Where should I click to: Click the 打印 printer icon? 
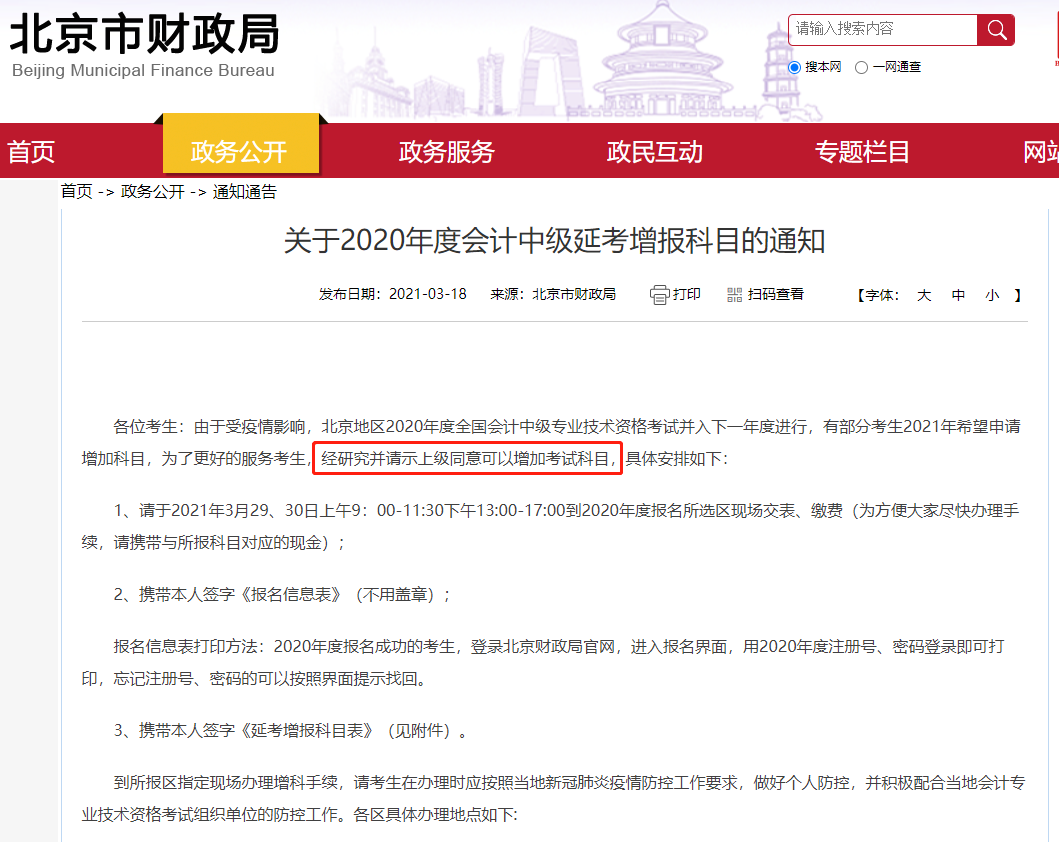(x=659, y=295)
